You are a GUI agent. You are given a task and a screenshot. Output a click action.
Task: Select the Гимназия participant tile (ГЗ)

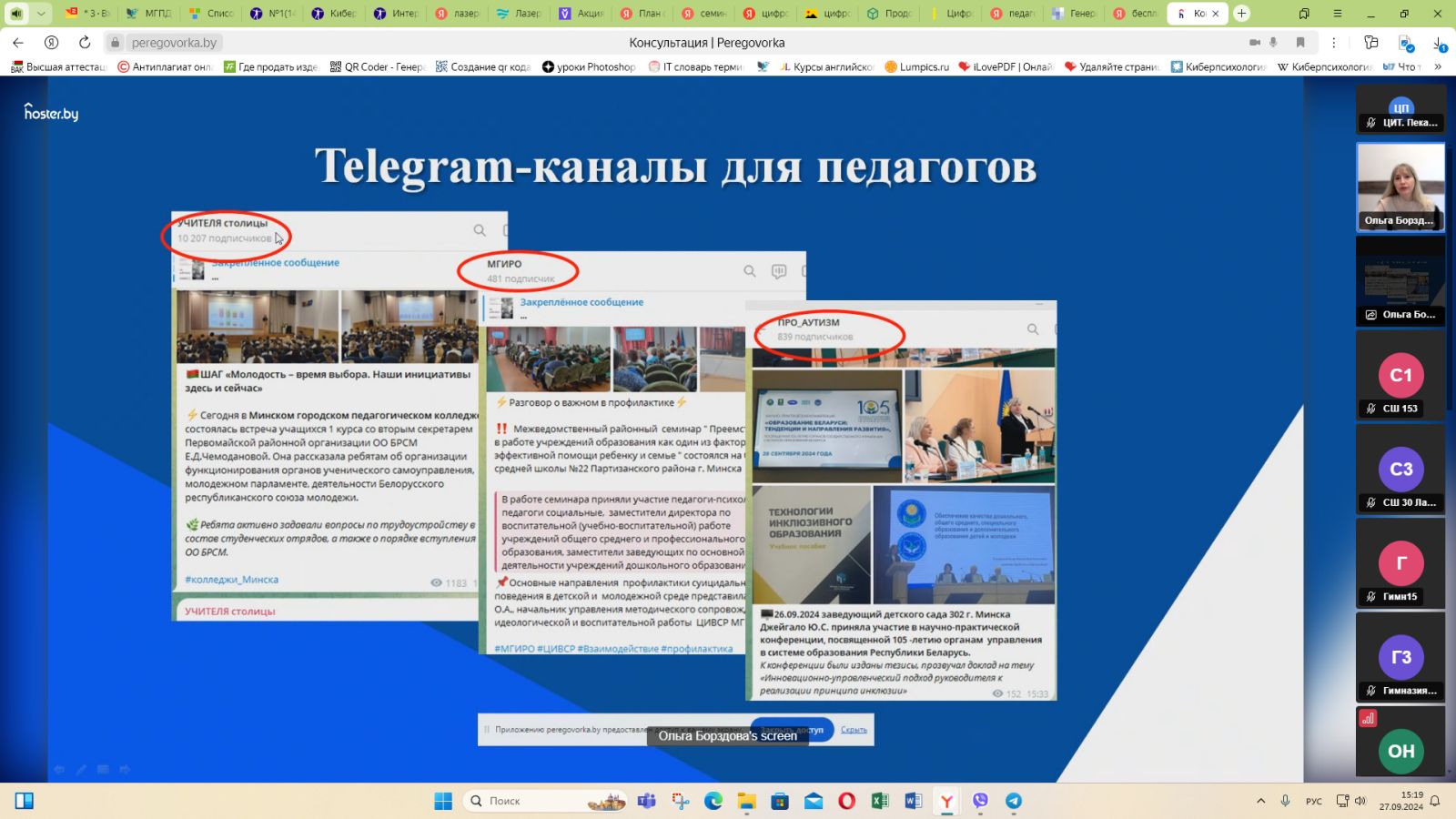(1400, 657)
